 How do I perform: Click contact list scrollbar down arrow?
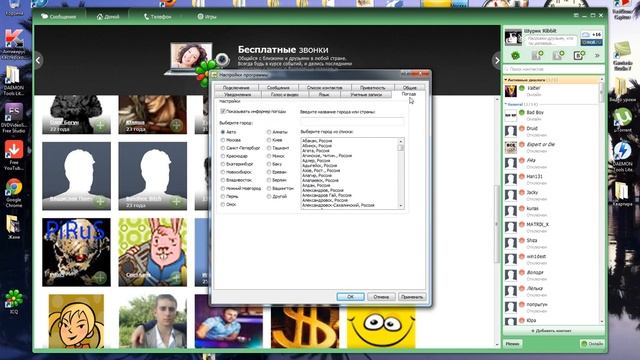pyautogui.click(x=602, y=321)
